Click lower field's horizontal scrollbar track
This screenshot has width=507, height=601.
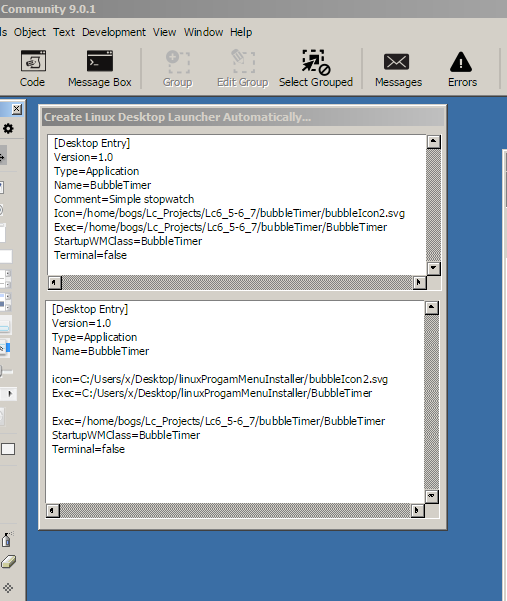[x=235, y=511]
